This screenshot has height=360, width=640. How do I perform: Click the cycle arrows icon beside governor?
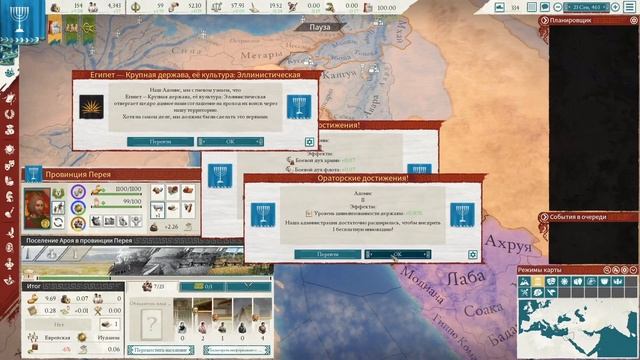coord(58,222)
